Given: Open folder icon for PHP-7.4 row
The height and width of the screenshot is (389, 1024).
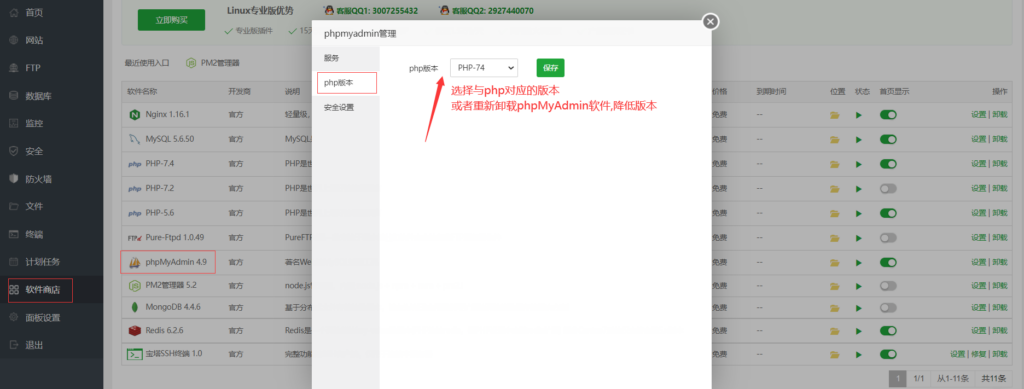Looking at the screenshot, I should [x=835, y=164].
